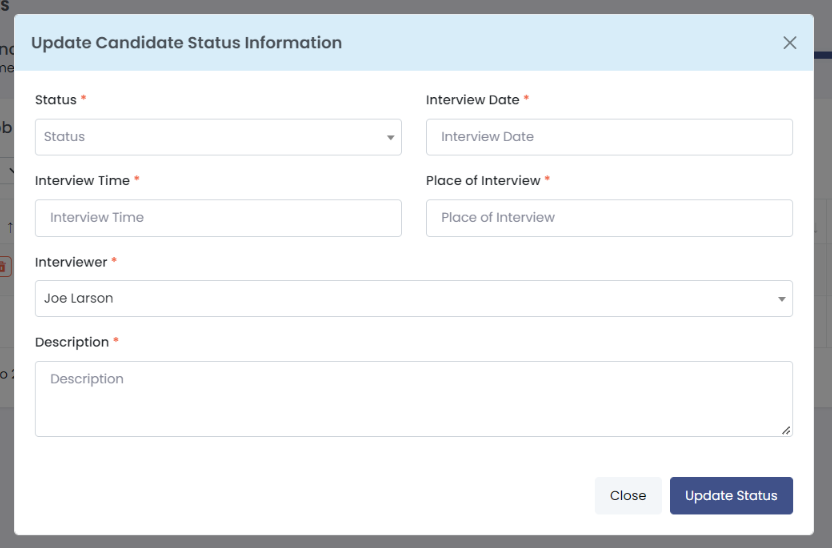Click the Place of Interview label
The image size is (832, 548).
[483, 181]
